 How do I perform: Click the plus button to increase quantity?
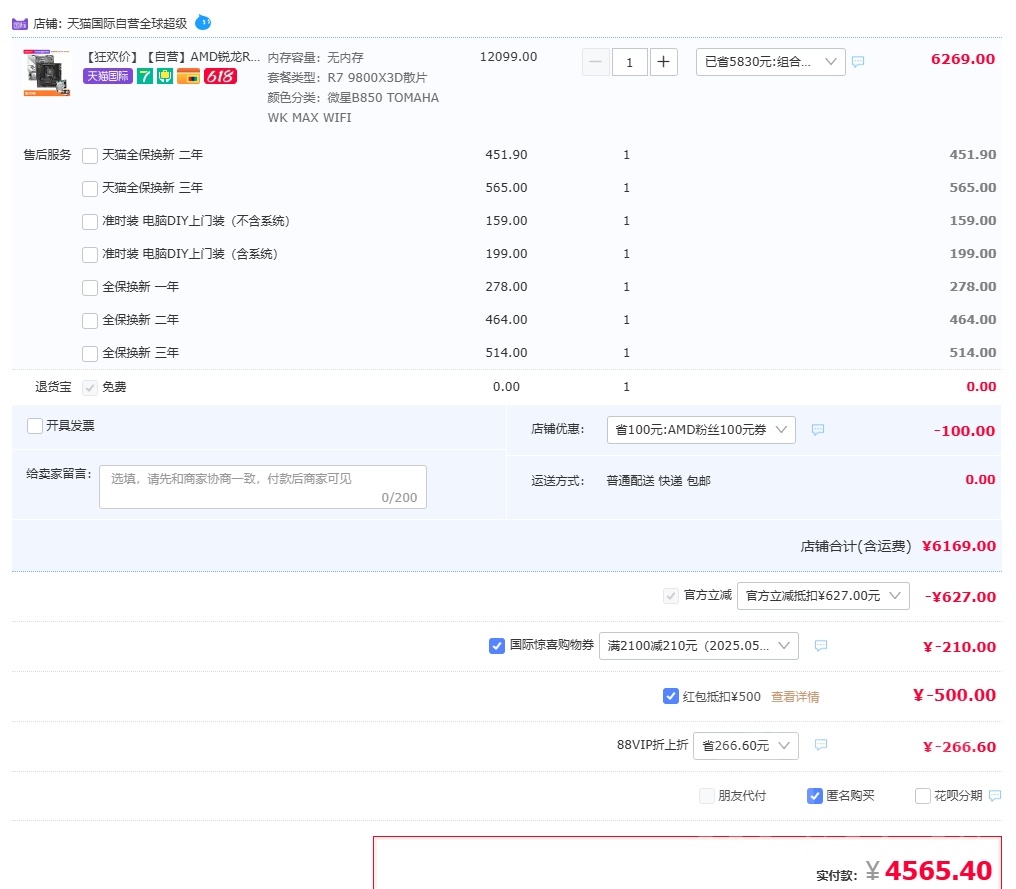(663, 61)
